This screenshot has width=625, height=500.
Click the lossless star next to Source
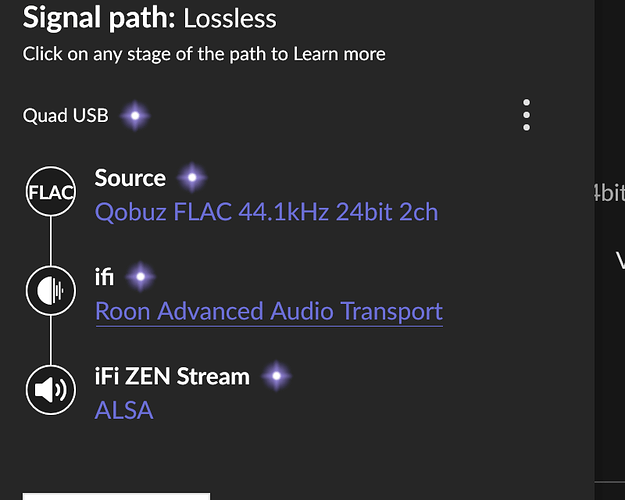(191, 179)
